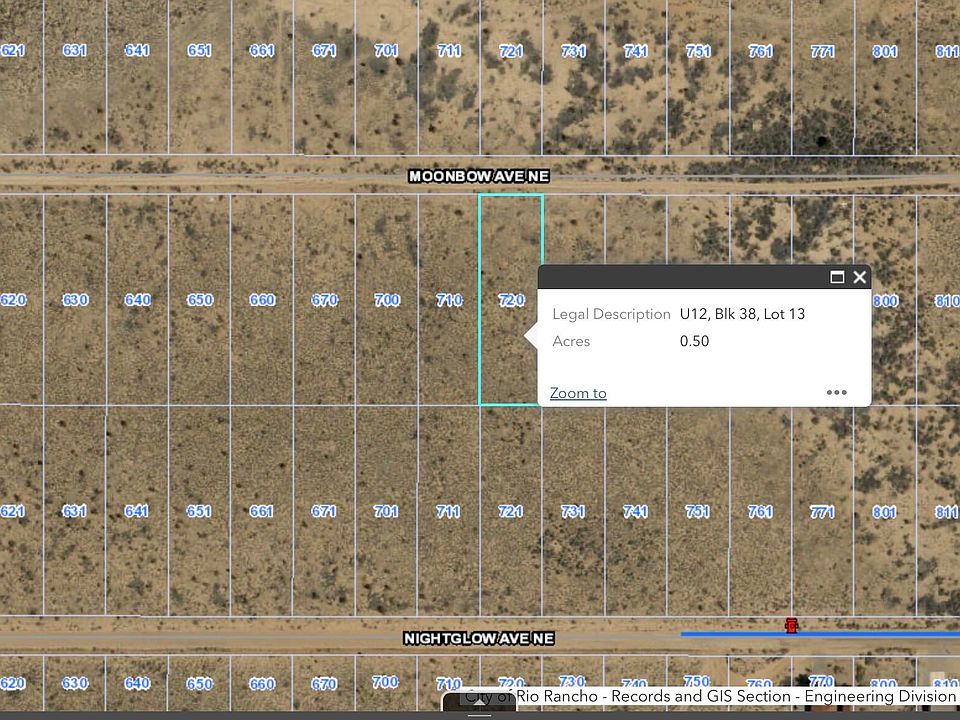Click the "Zoom to" link
The image size is (960, 720).
pos(578,393)
